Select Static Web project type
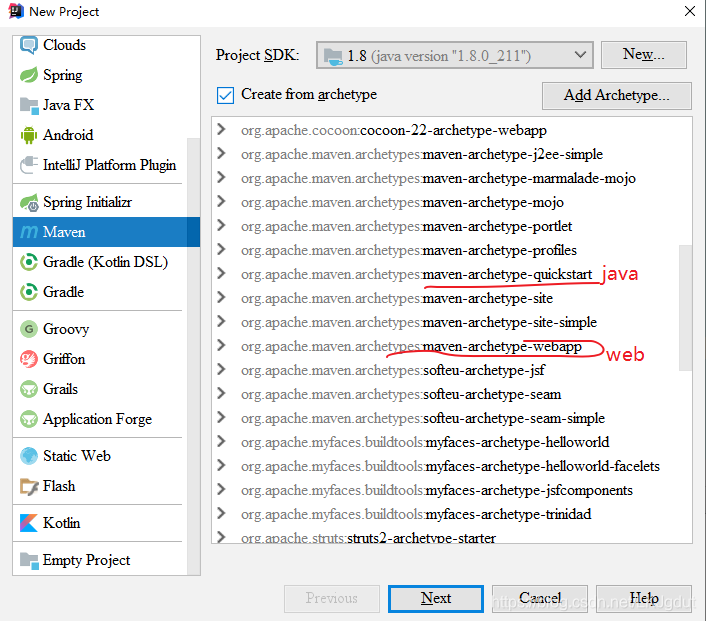This screenshot has width=706, height=621. (100, 456)
